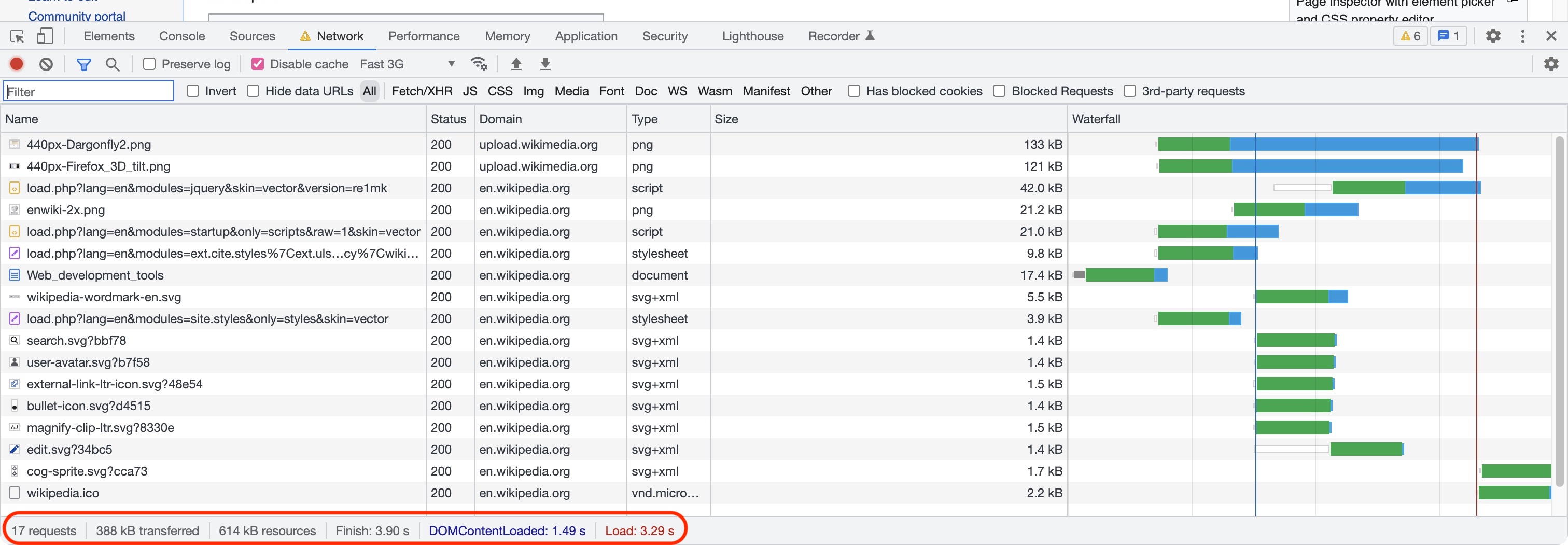This screenshot has height=545, width=1568.
Task: Open the Fast 3G throttling dropdown
Action: [407, 64]
